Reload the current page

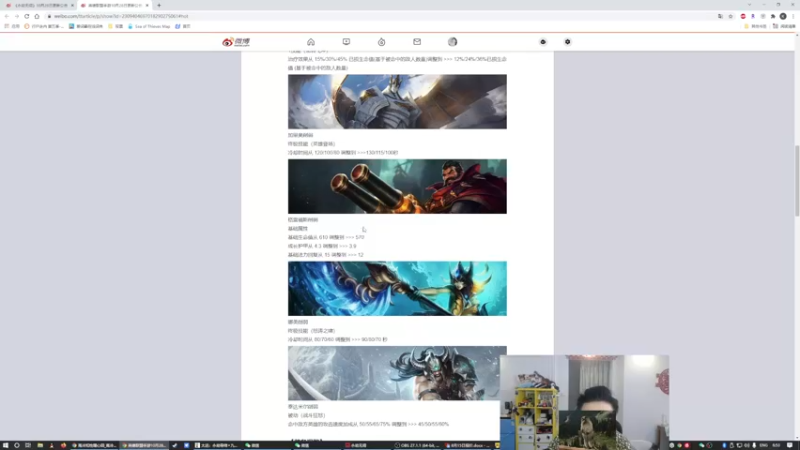(27, 16)
